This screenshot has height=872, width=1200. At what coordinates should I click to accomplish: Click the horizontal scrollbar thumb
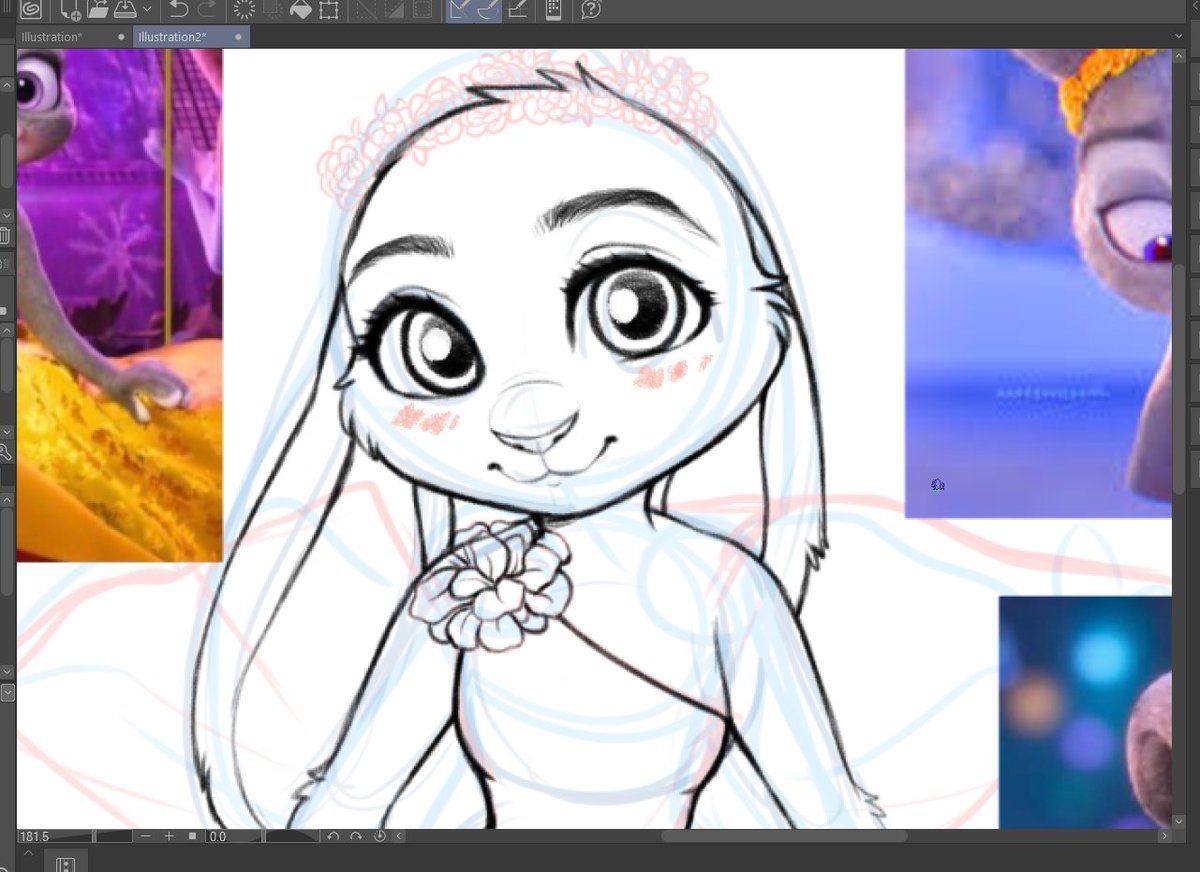pos(784,836)
